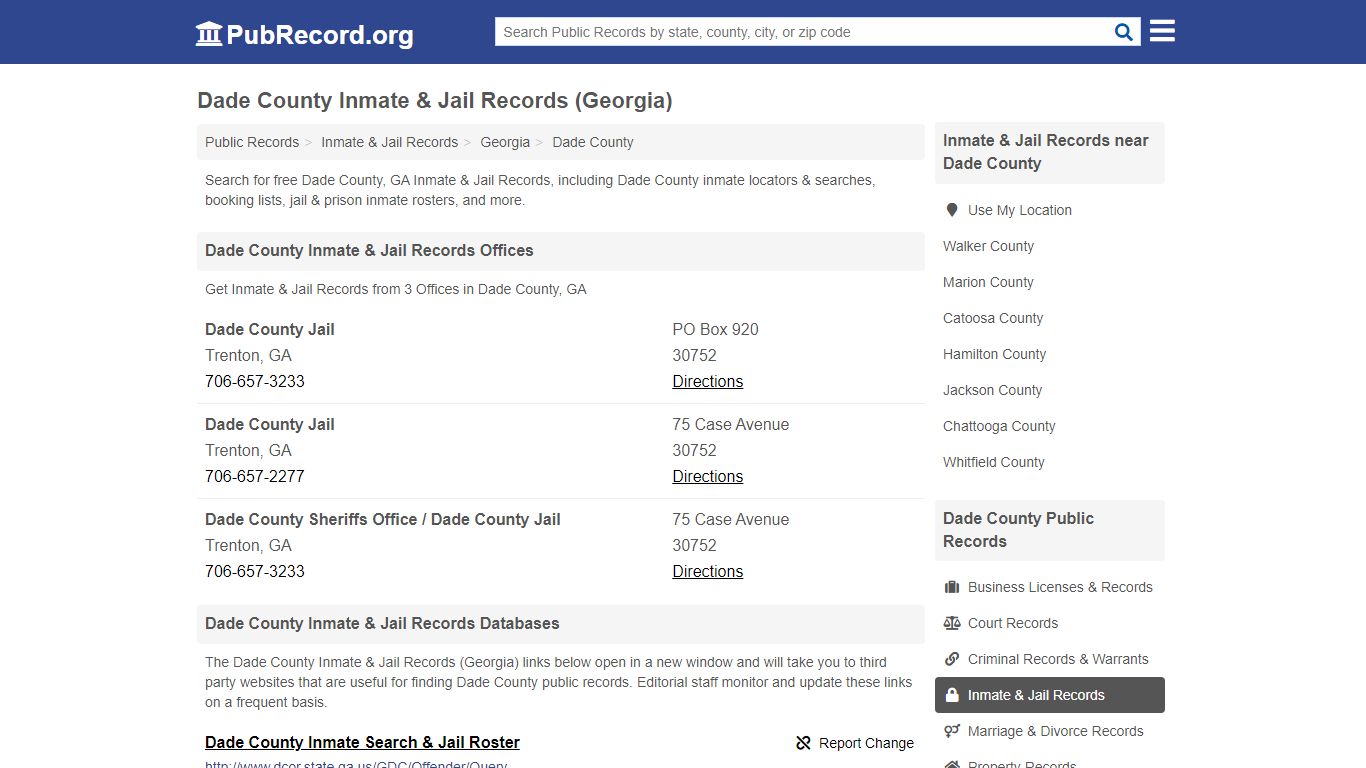Open Inmate & Jail Records breadcrumb
The width and height of the screenshot is (1366, 768).
[x=389, y=142]
